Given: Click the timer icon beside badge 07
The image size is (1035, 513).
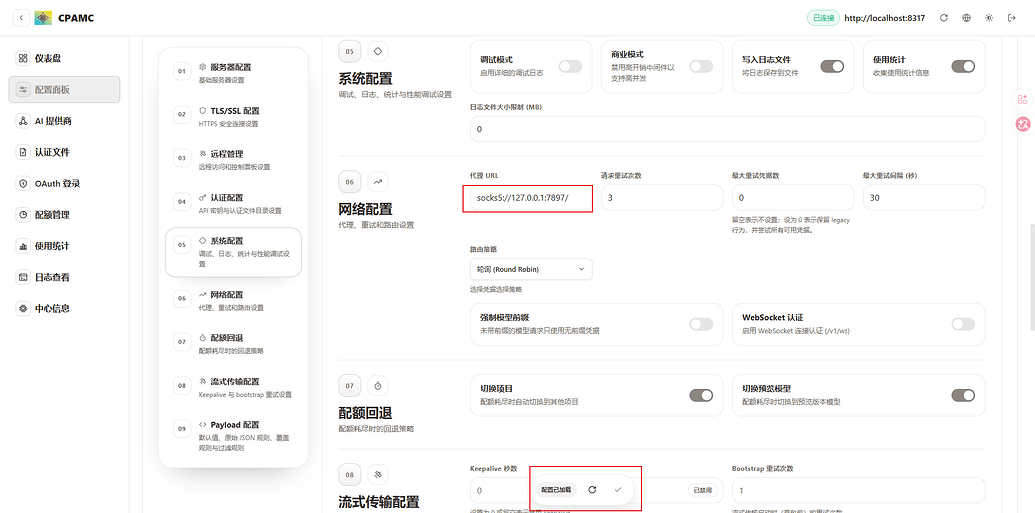Looking at the screenshot, I should tap(378, 385).
